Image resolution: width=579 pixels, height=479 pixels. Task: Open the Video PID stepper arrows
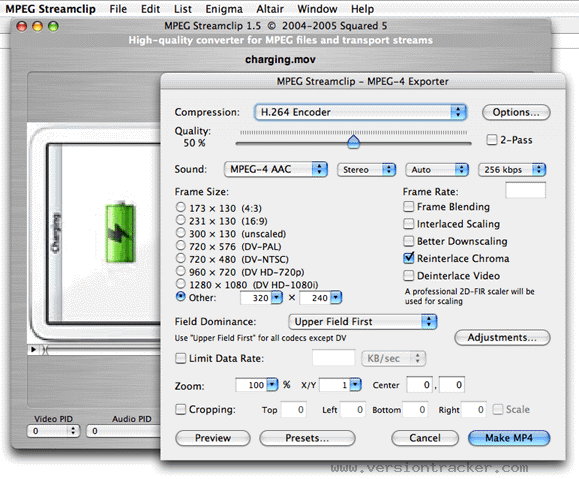pyautogui.click(x=73, y=431)
